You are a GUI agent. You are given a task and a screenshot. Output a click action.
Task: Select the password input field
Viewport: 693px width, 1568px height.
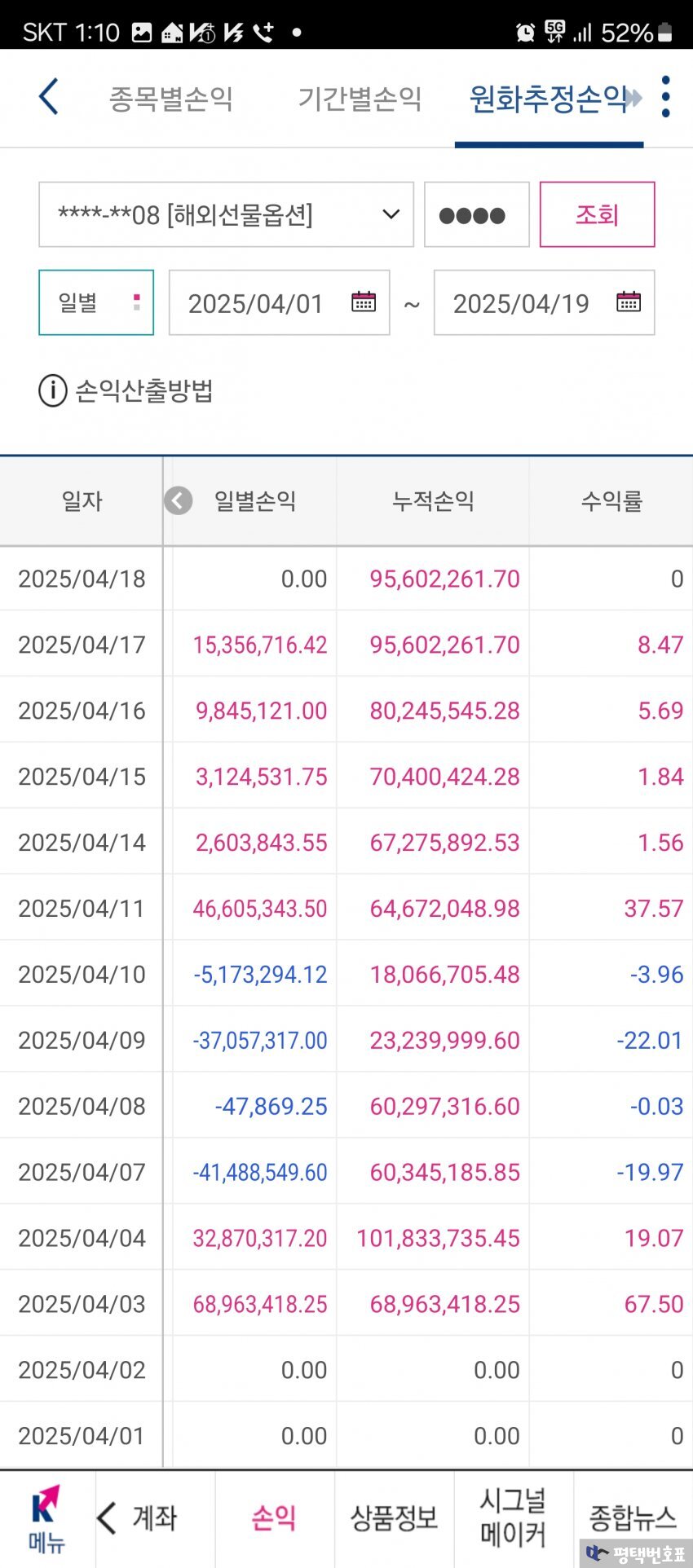[477, 214]
